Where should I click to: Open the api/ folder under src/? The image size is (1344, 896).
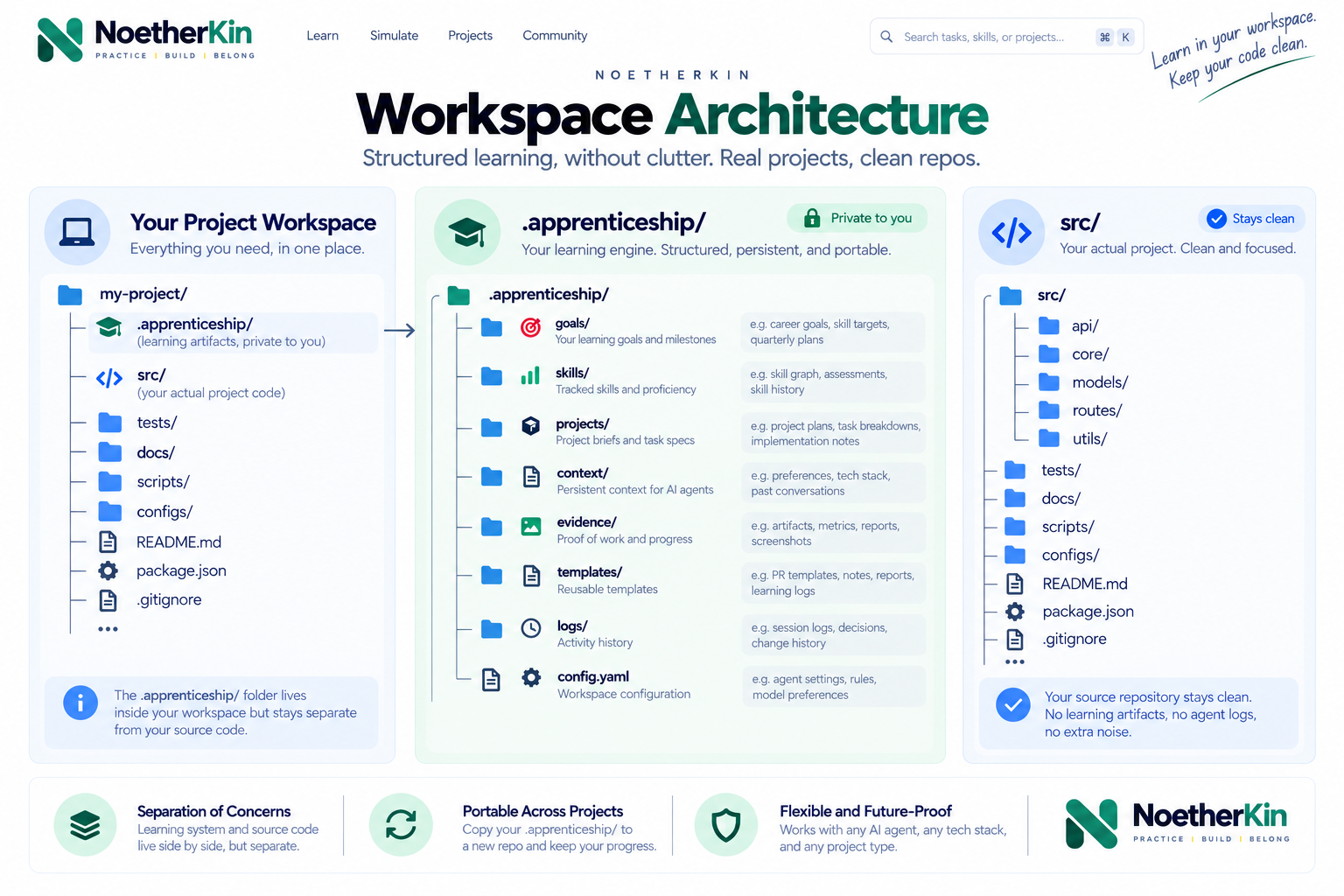[x=1067, y=326]
